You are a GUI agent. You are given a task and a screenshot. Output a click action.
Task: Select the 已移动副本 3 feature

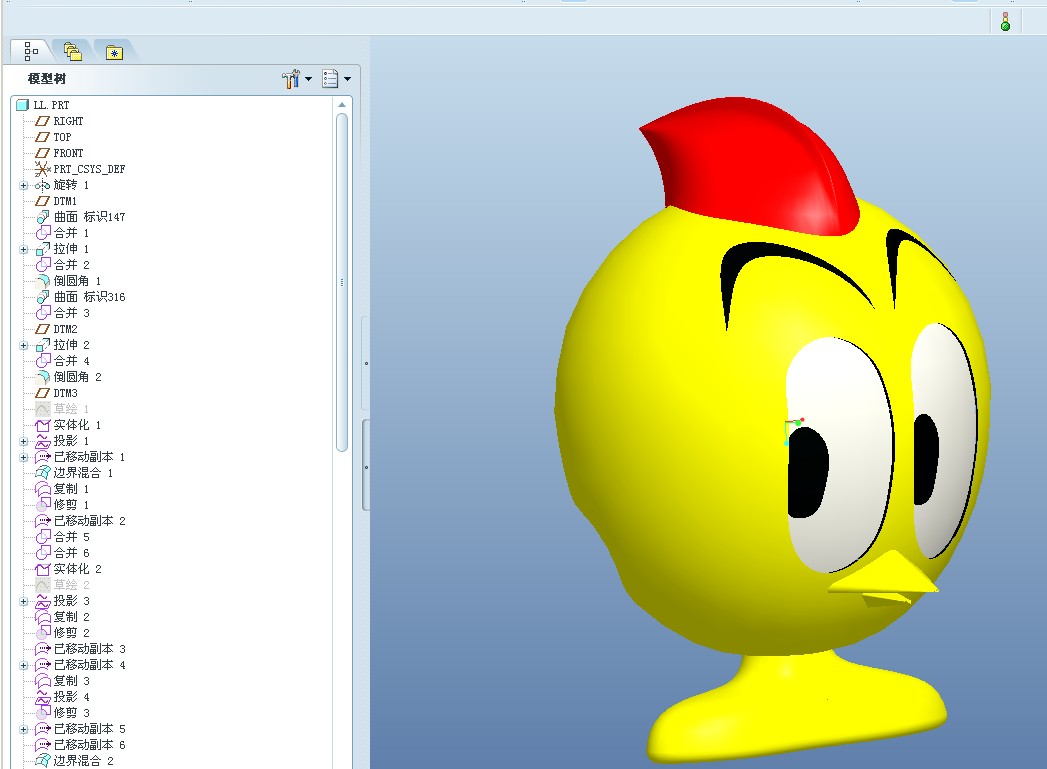(x=80, y=650)
